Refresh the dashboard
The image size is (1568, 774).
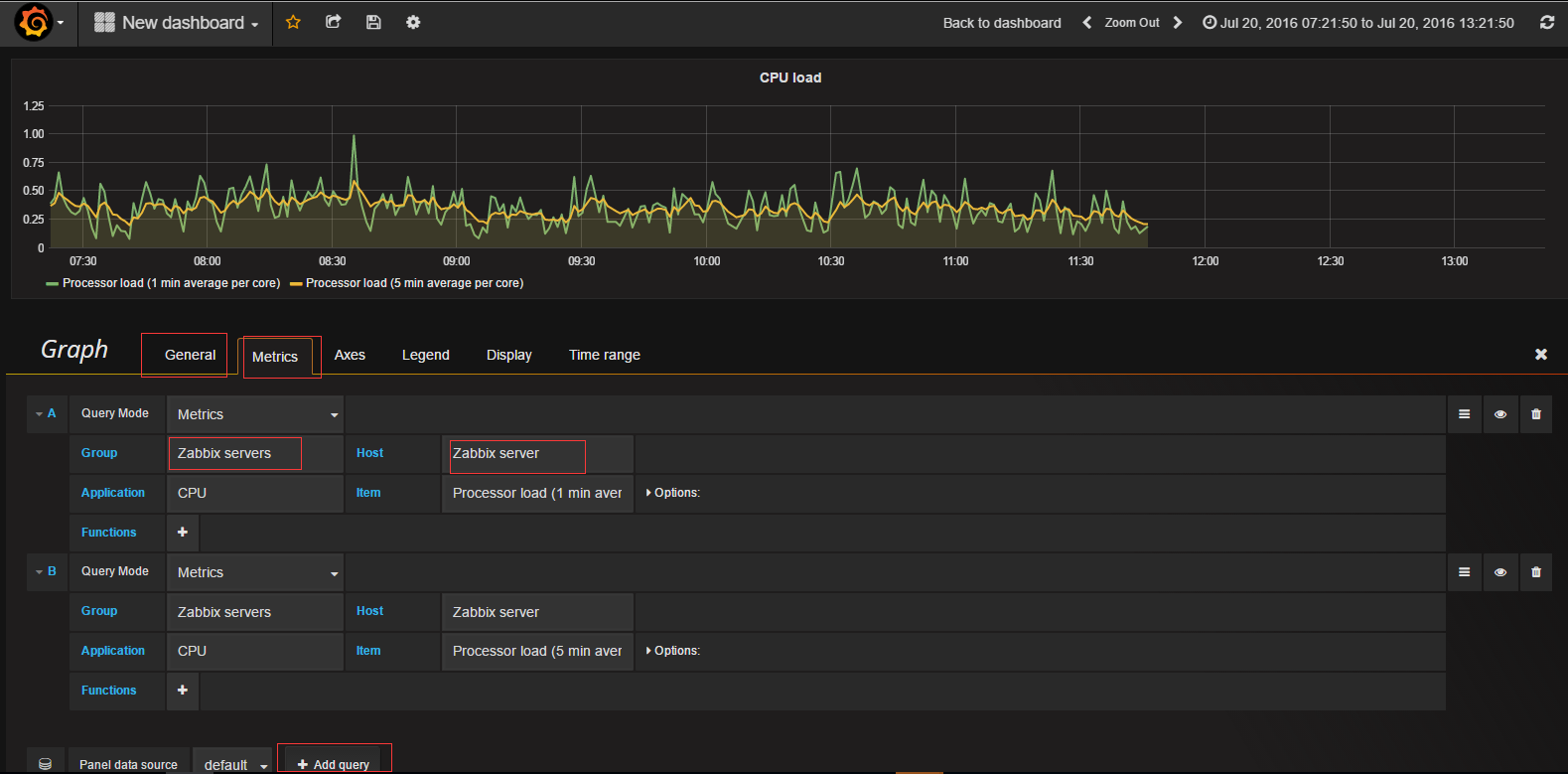point(1546,23)
